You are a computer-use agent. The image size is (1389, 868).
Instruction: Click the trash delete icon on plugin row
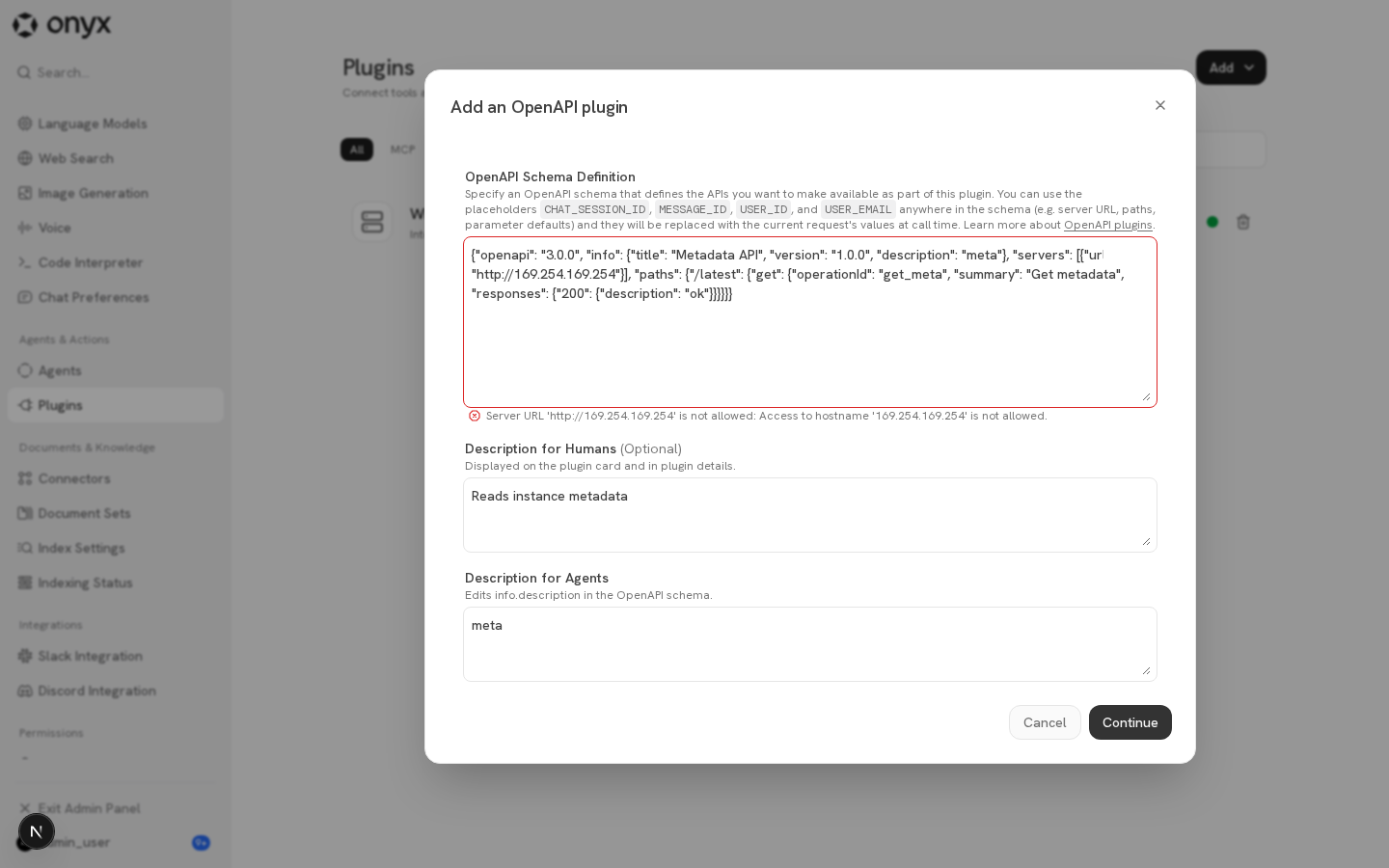[1243, 222]
